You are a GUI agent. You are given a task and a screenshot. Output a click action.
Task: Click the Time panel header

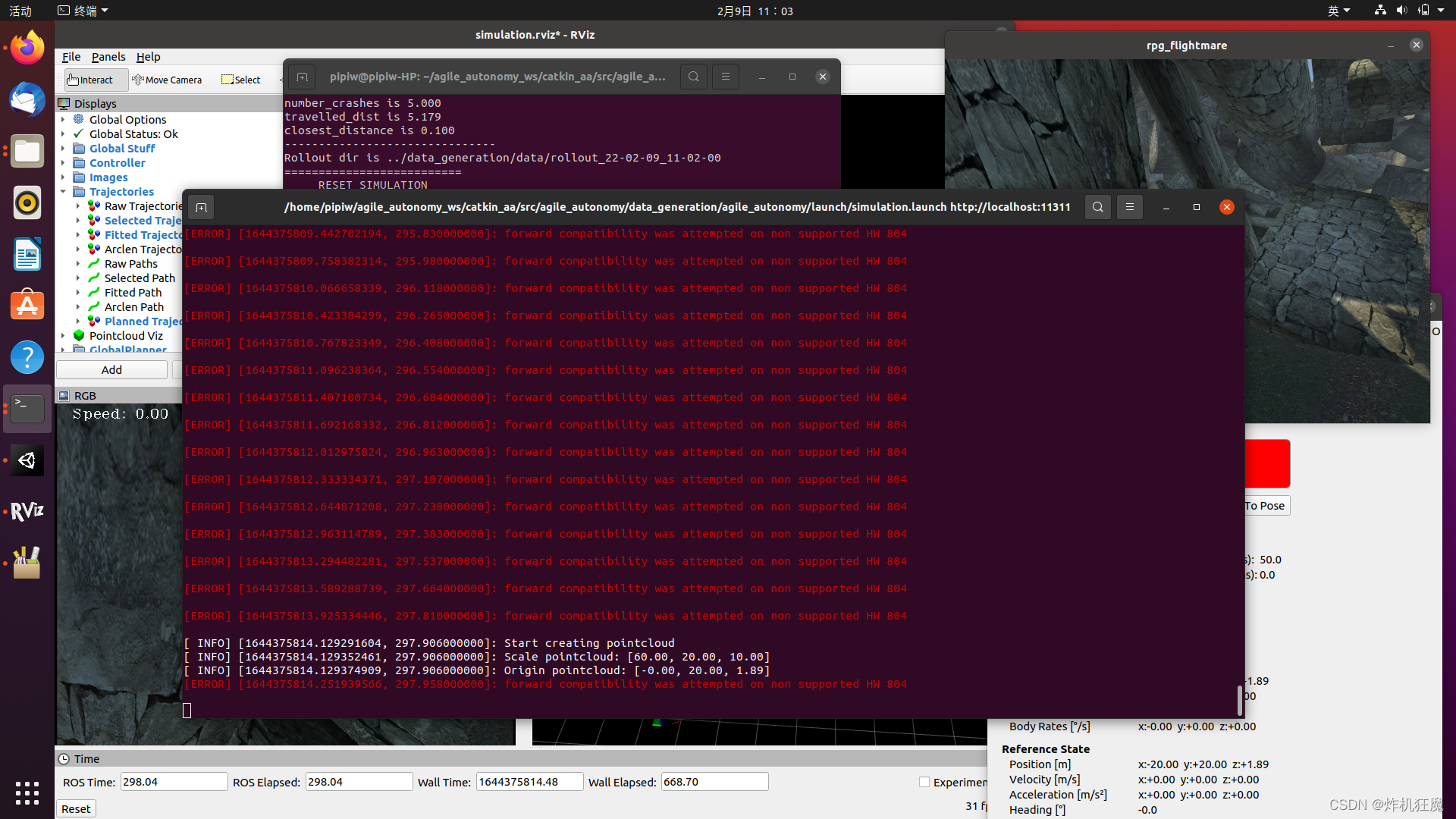tap(521, 759)
